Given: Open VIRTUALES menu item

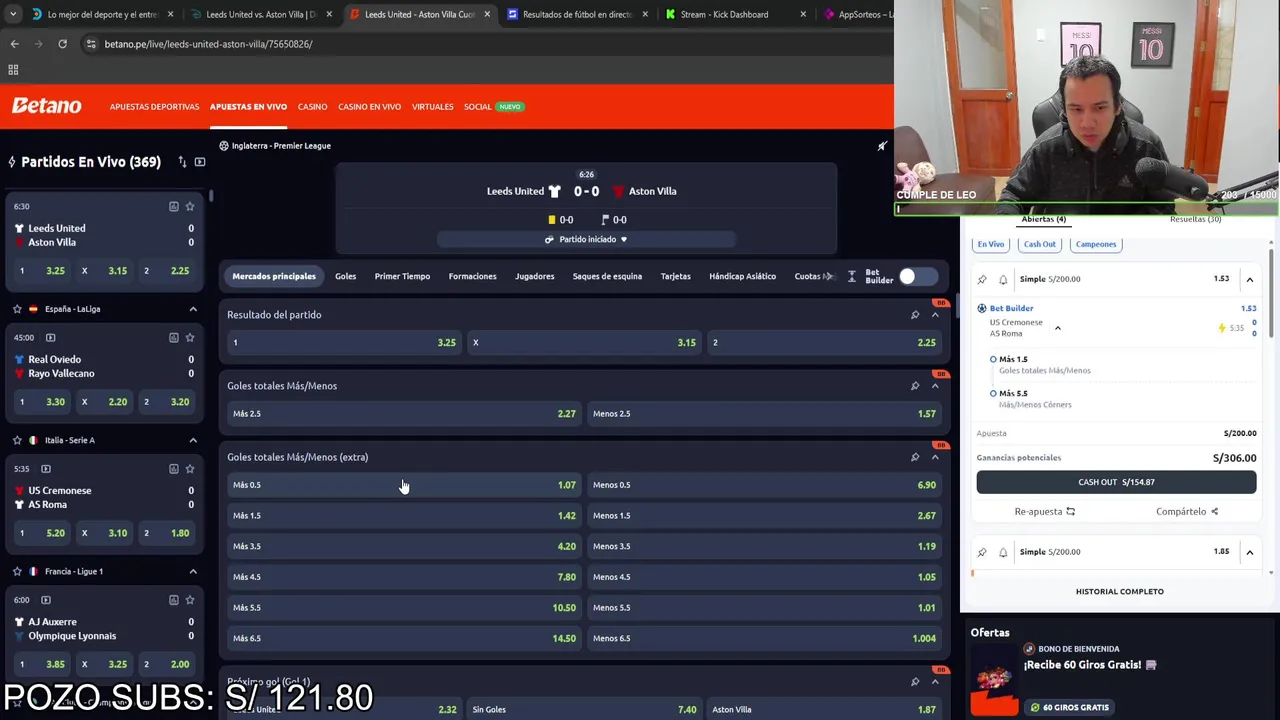Looking at the screenshot, I should (432, 107).
